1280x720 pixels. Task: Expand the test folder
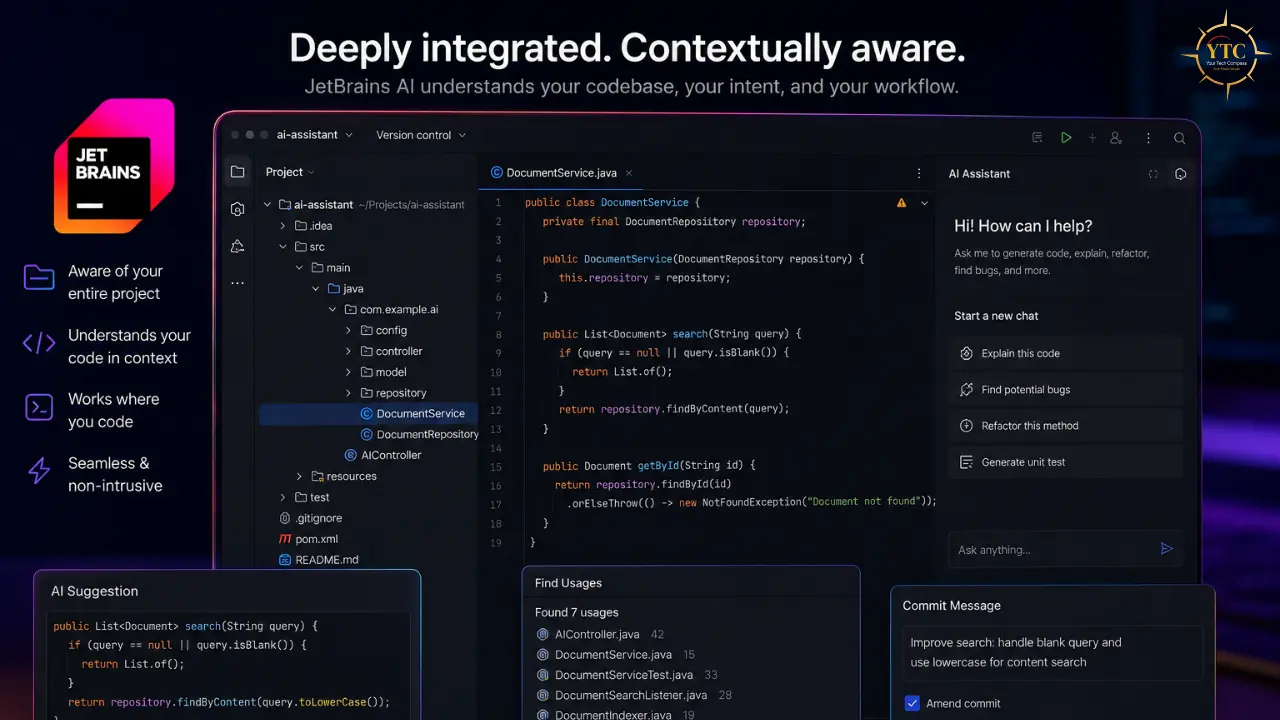(284, 497)
